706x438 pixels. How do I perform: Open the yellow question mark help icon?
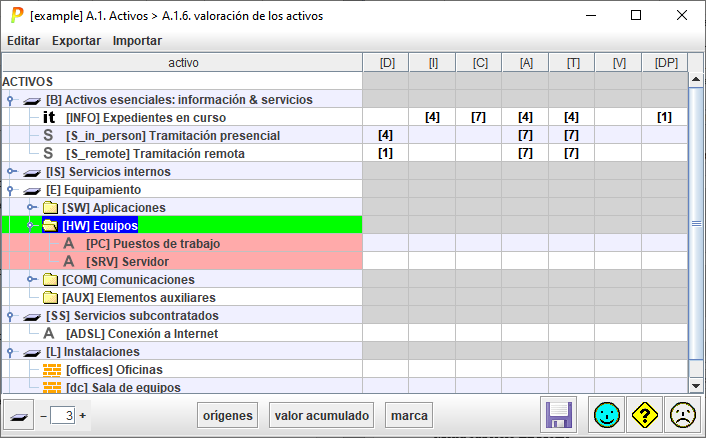[643, 414]
